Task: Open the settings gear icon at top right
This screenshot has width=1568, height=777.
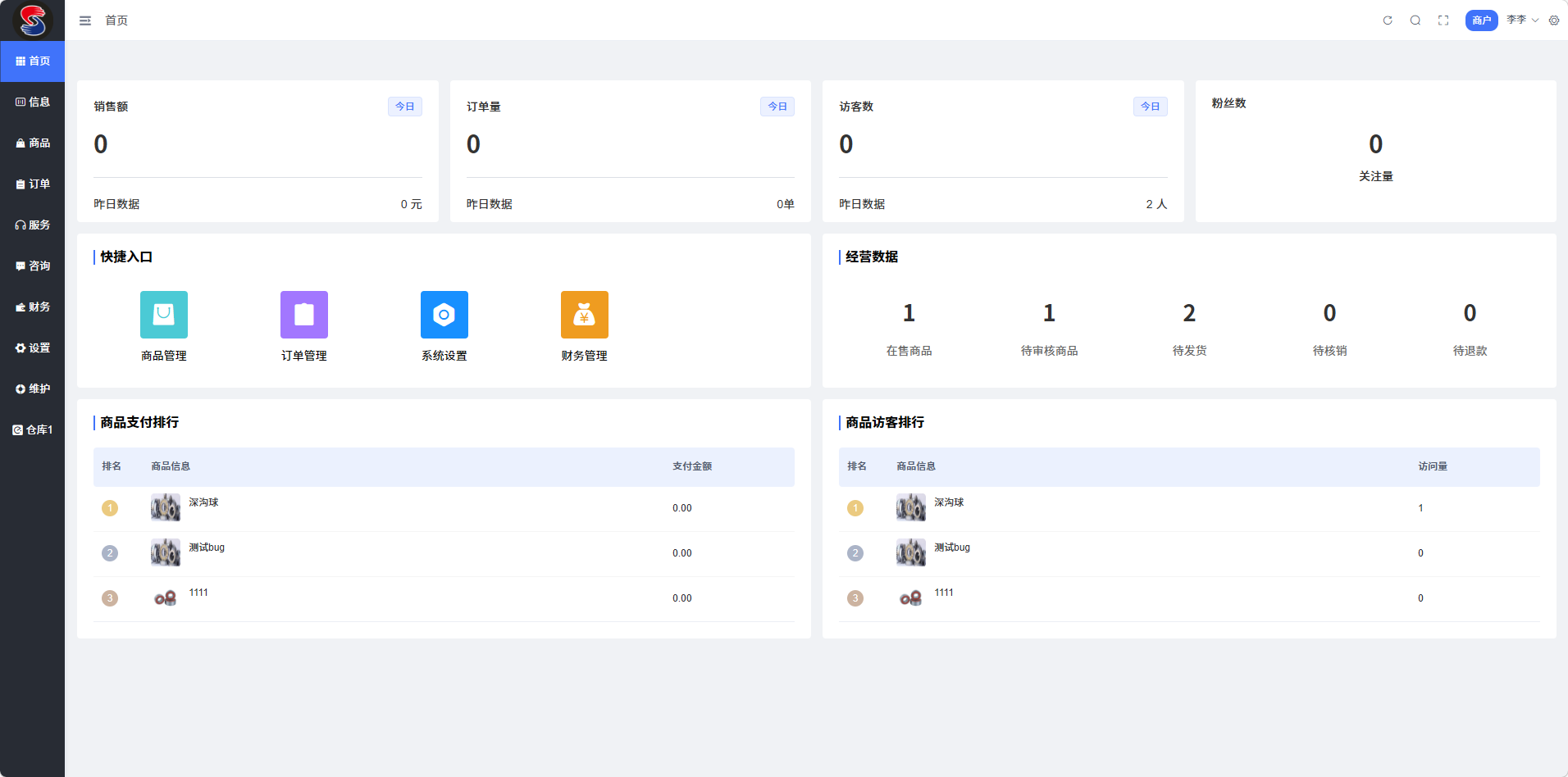Action: tap(1554, 20)
